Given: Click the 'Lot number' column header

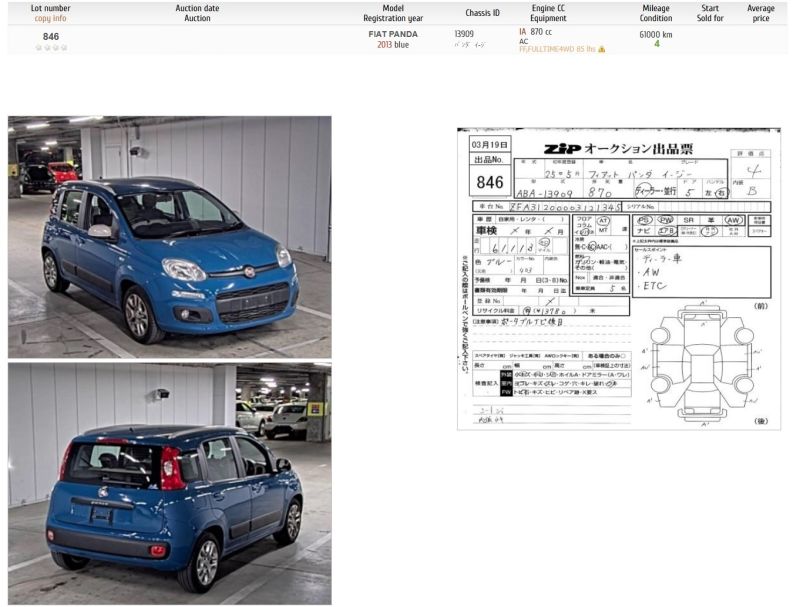Looking at the screenshot, I should tap(51, 9).
